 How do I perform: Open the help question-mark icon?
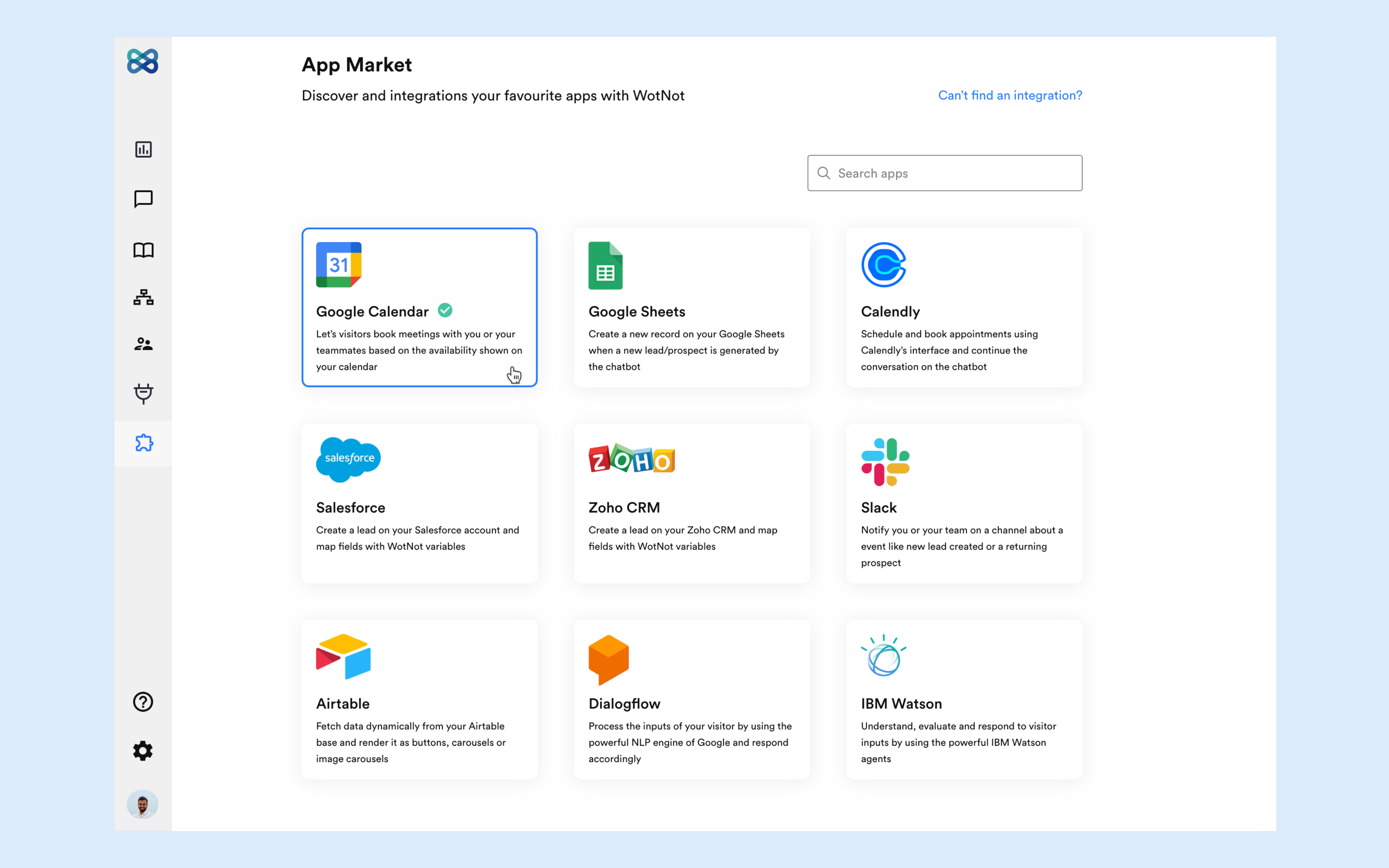143,702
